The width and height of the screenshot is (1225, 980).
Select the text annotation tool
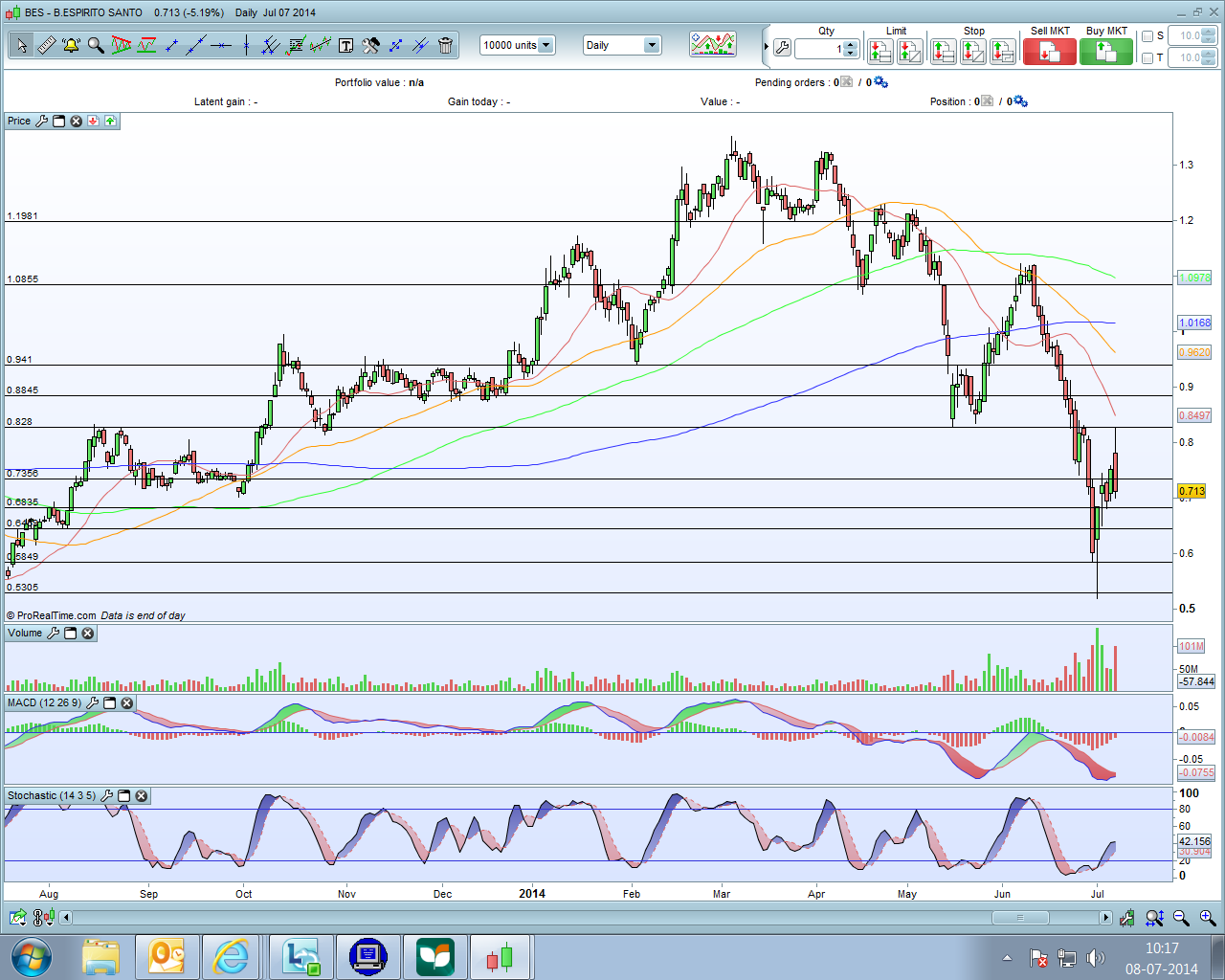coord(345,45)
